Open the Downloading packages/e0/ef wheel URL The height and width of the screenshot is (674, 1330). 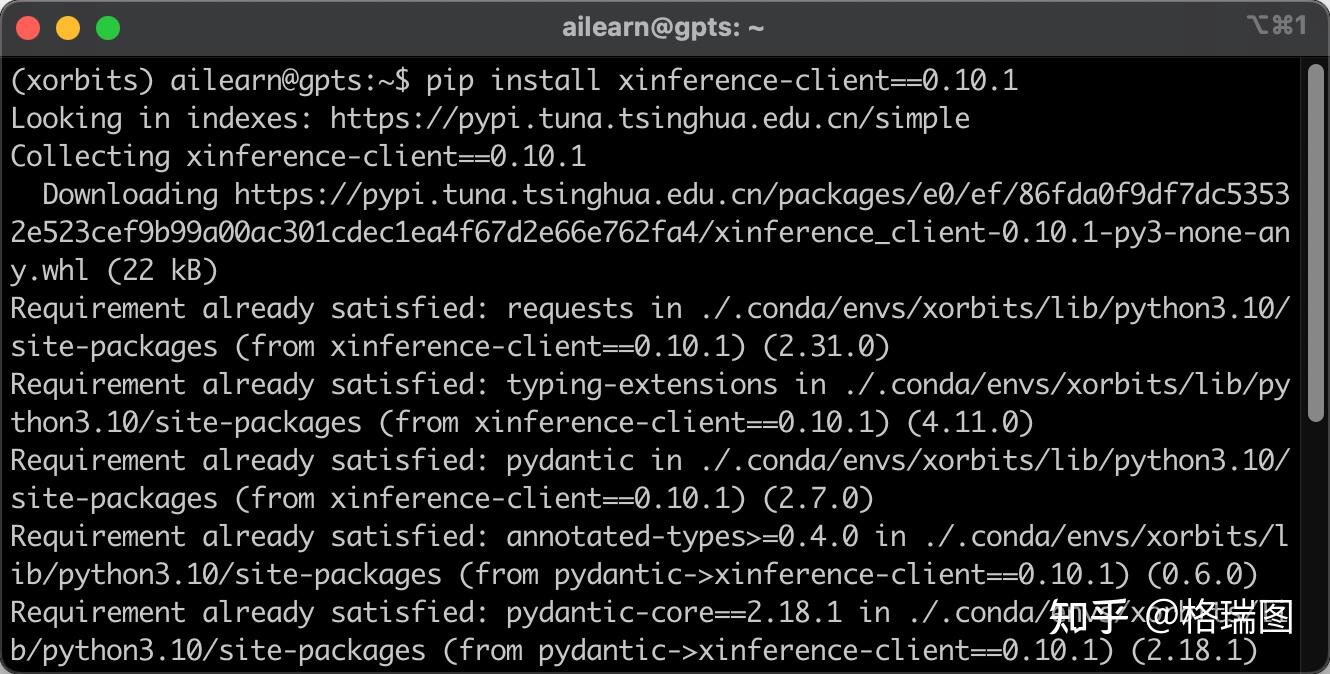point(650,233)
